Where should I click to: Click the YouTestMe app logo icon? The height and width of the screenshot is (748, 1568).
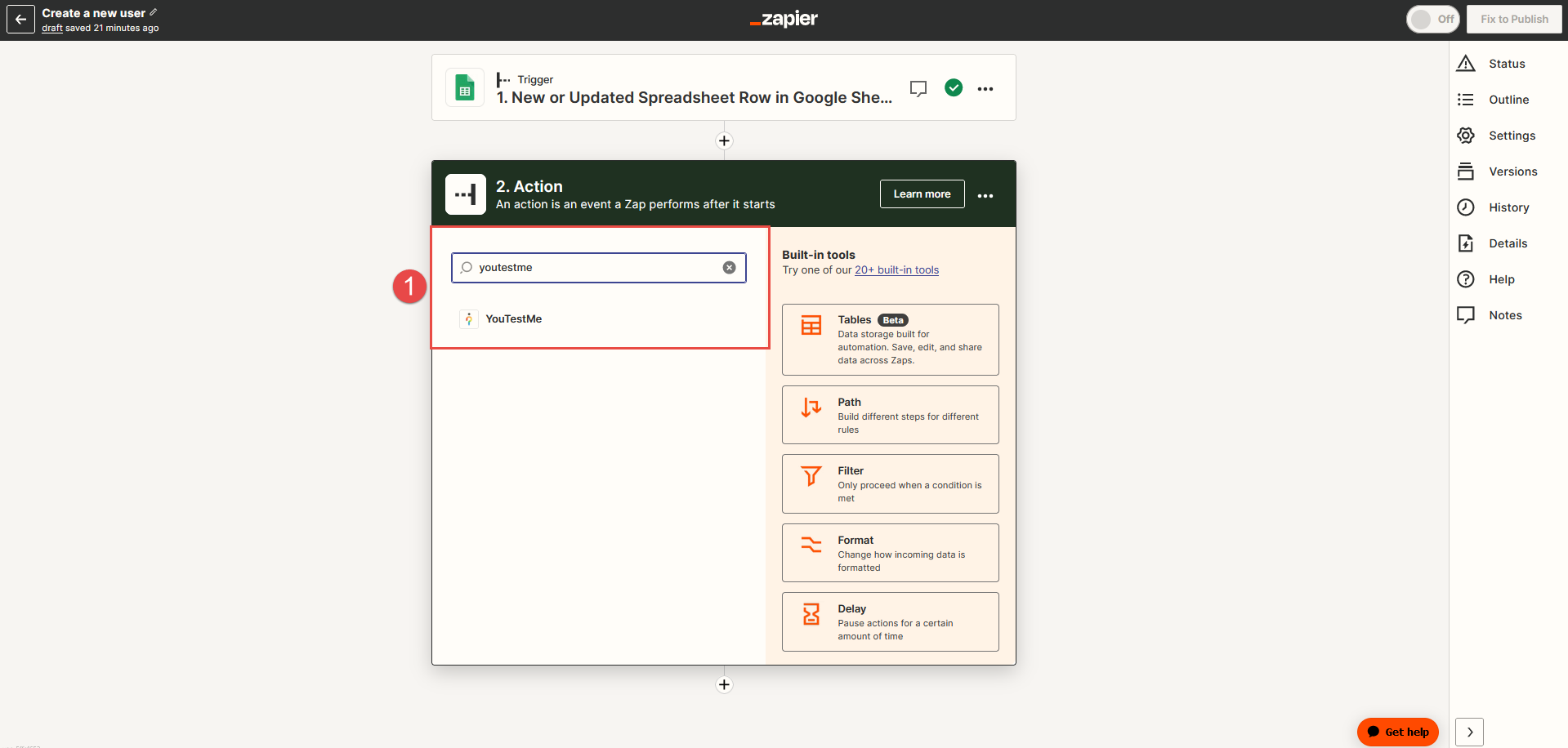click(x=469, y=318)
